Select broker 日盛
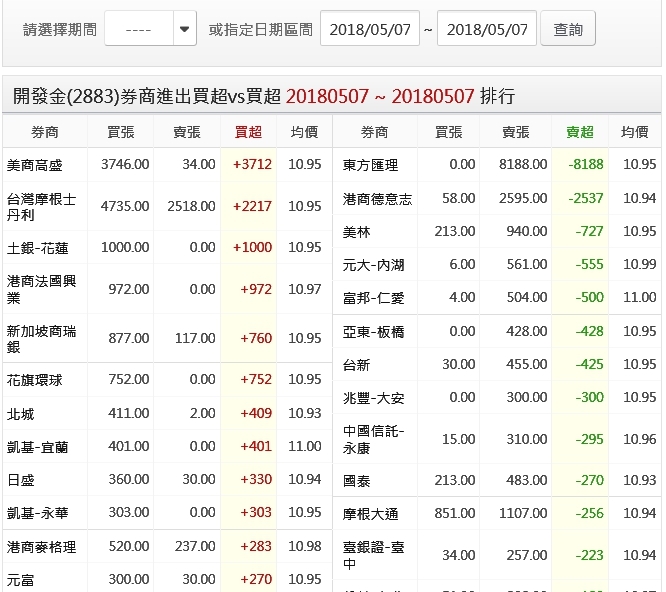Screen dimensions: 666x592 [20, 479]
